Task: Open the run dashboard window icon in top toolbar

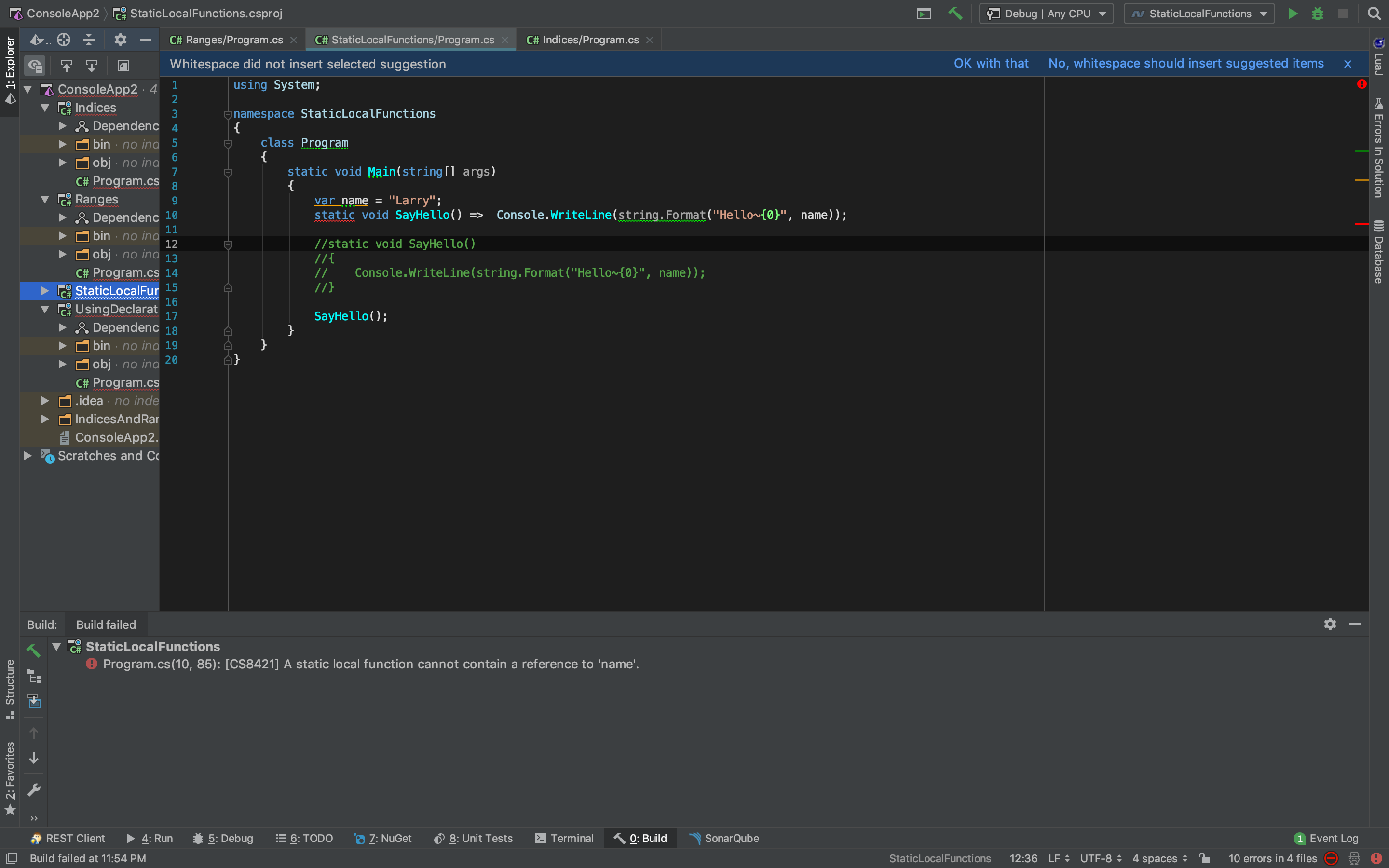Action: [x=924, y=14]
